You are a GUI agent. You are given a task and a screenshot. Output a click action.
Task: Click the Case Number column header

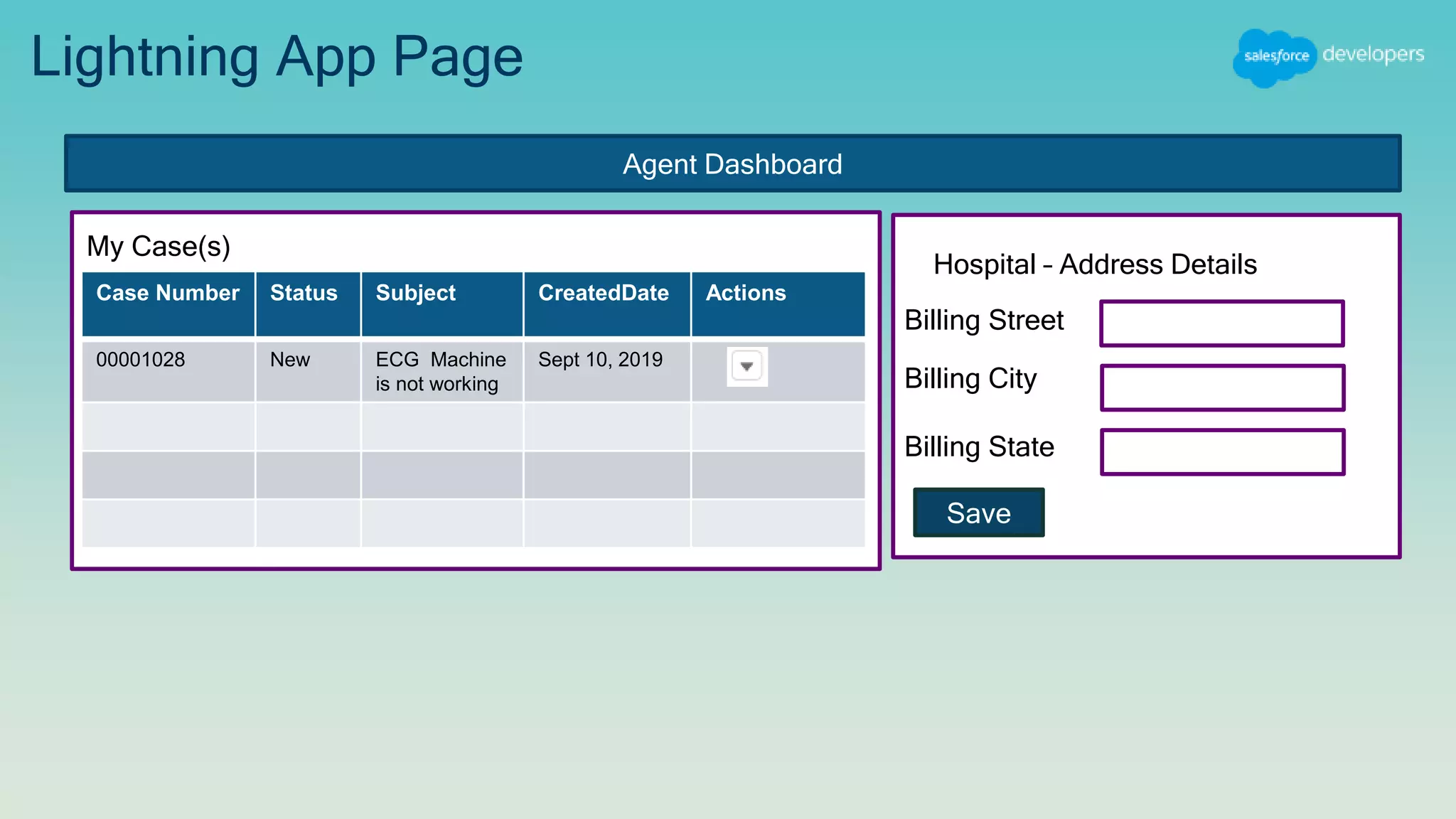point(168,304)
